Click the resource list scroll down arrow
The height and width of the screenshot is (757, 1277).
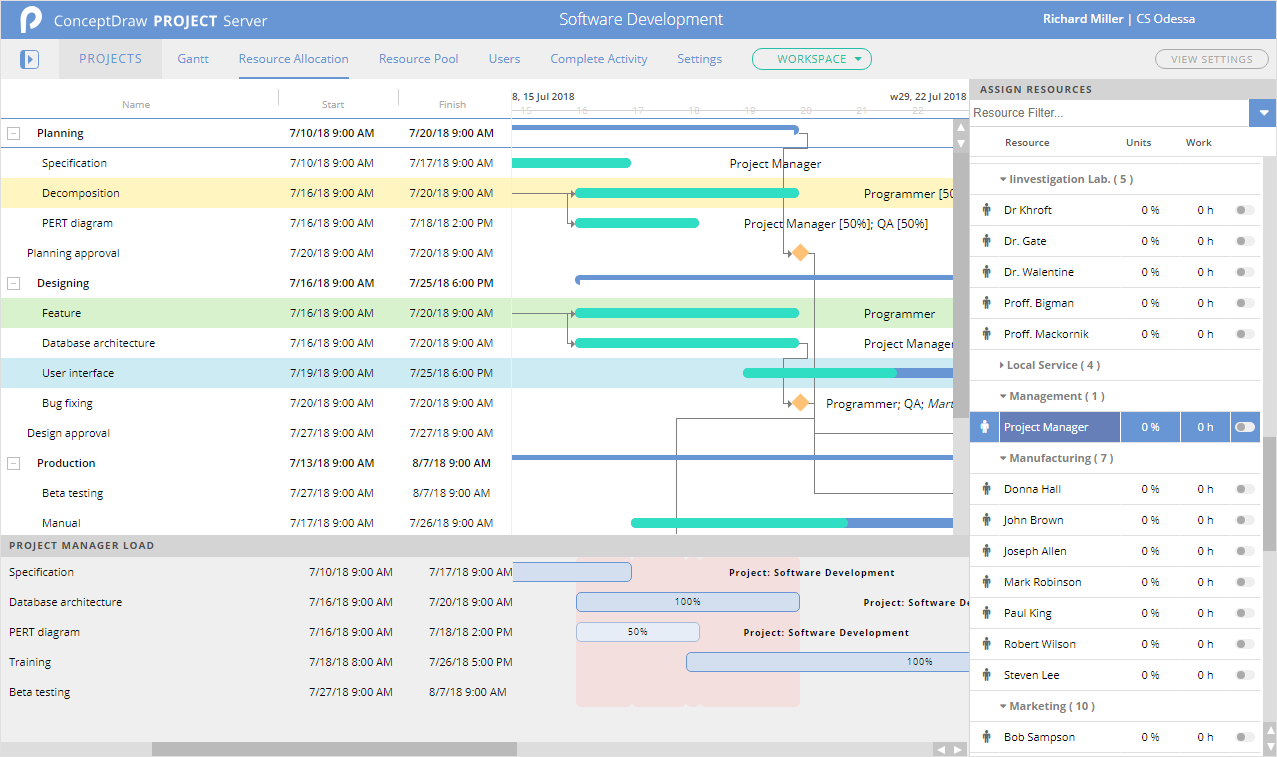(1270, 745)
